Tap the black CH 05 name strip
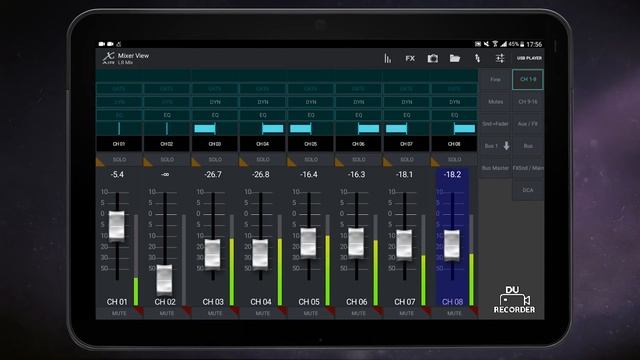Image resolution: width=640 pixels, height=360 pixels. [x=311, y=144]
